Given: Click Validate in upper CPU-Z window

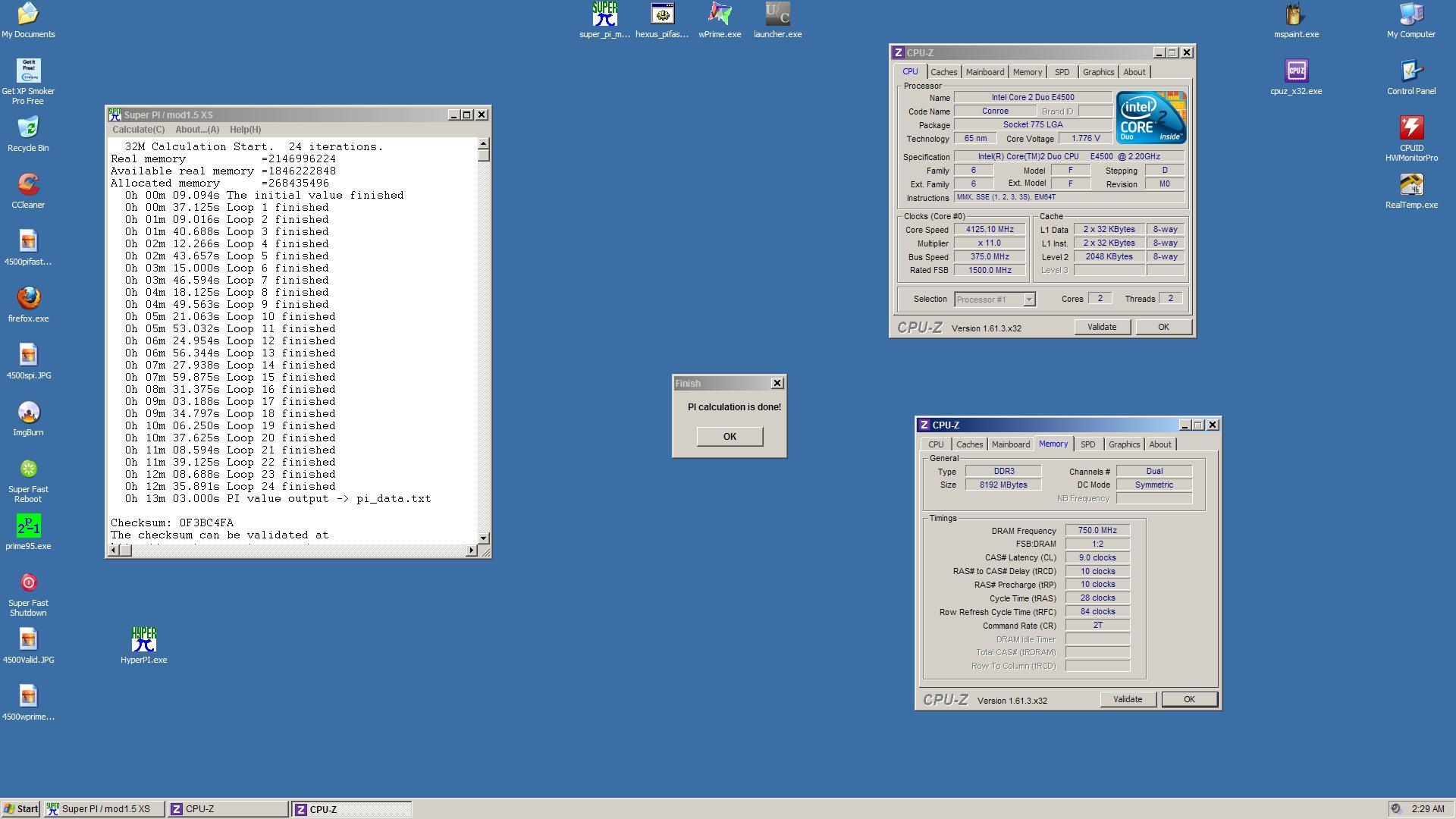Looking at the screenshot, I should [1102, 327].
